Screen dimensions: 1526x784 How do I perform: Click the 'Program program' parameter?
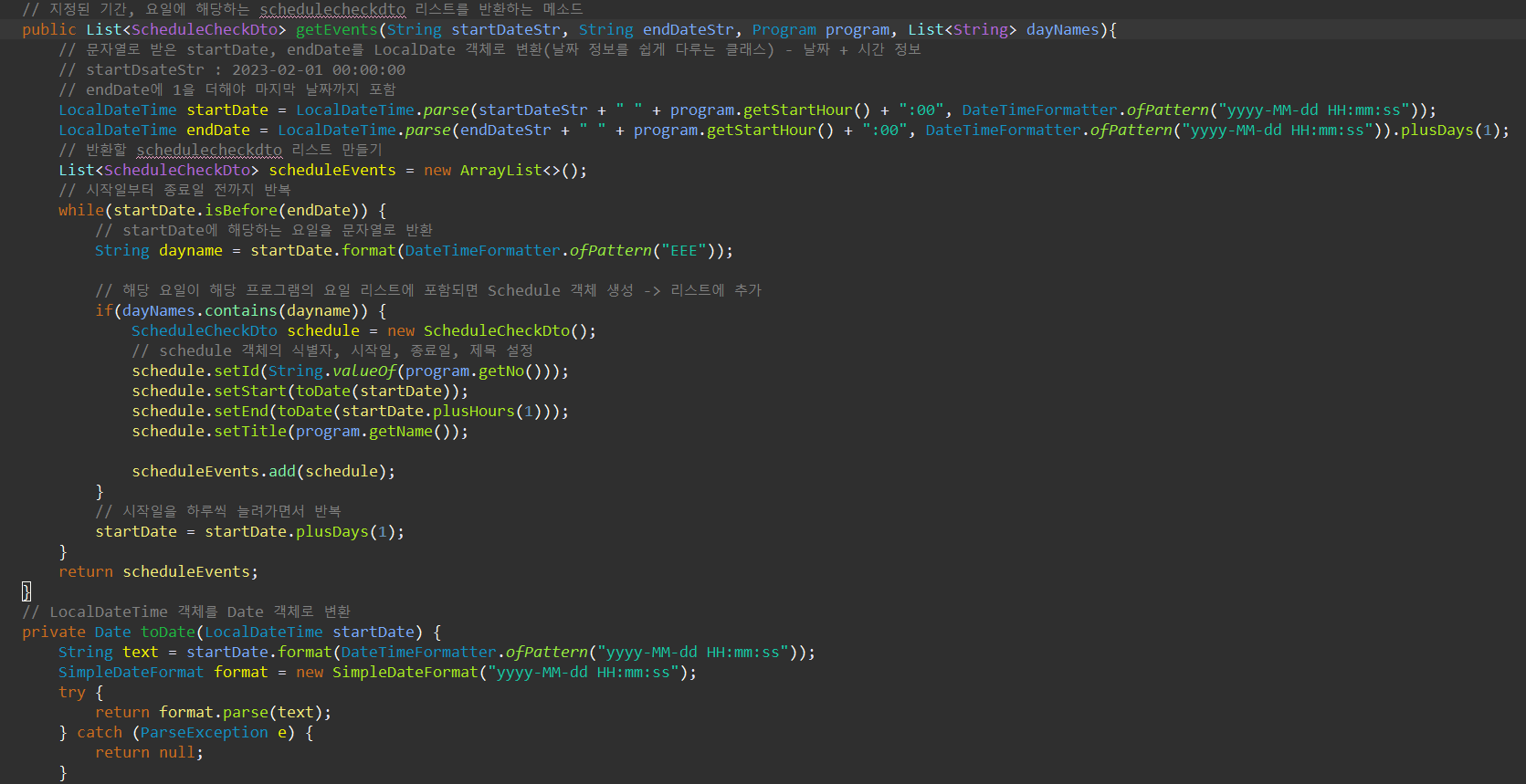pos(820,30)
